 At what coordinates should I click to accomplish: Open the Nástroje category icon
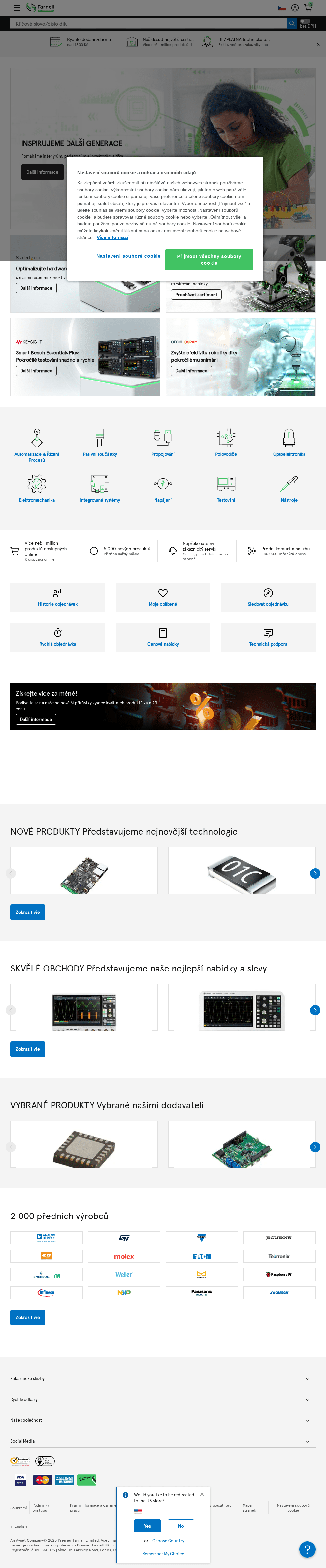[x=289, y=484]
